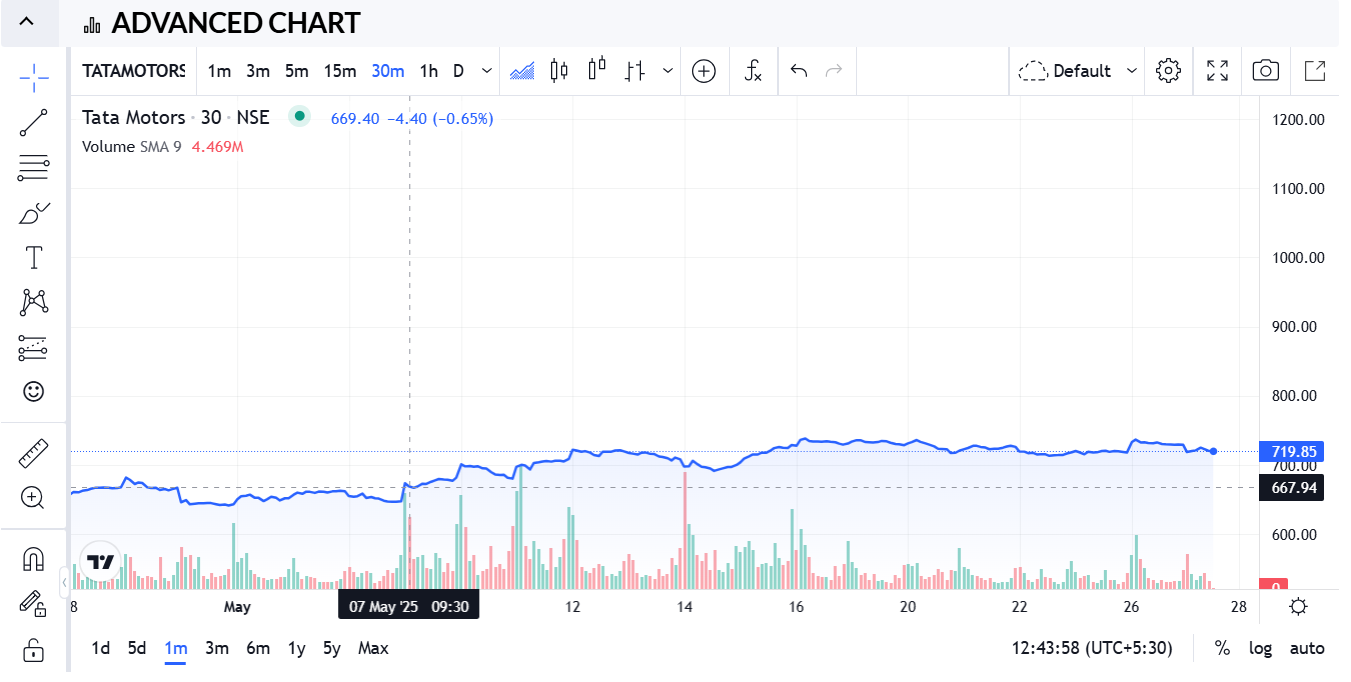1351x682 pixels.
Task: Select the 30m interval
Action: click(x=388, y=71)
